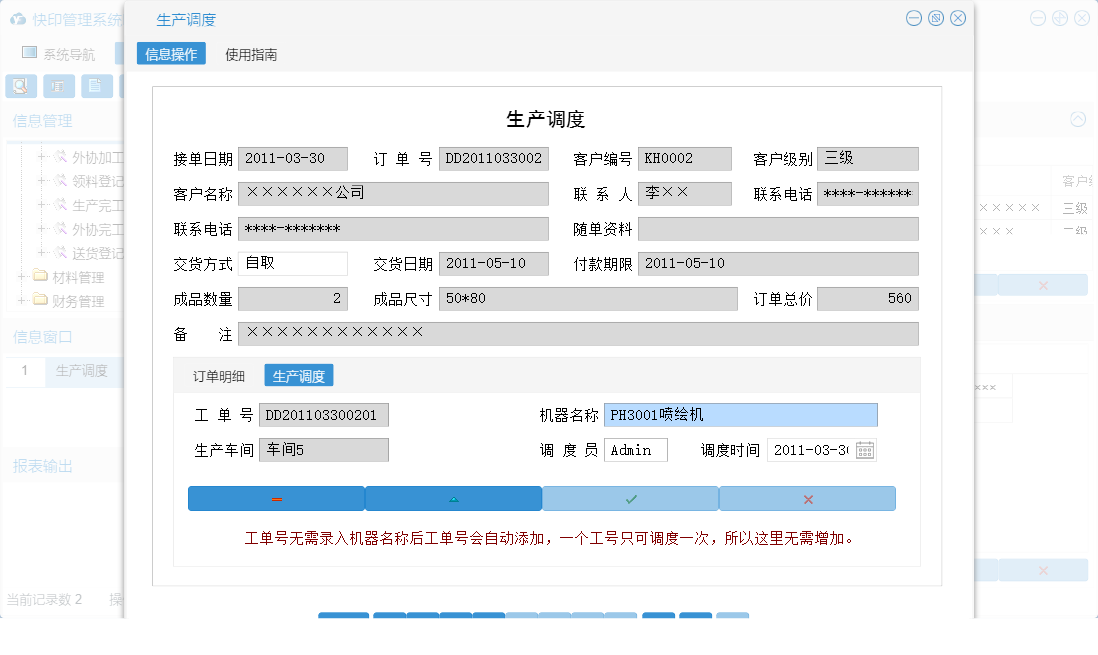The width and height of the screenshot is (1098, 655).
Task: Click the blue X button on right panel
Action: 1044,284
